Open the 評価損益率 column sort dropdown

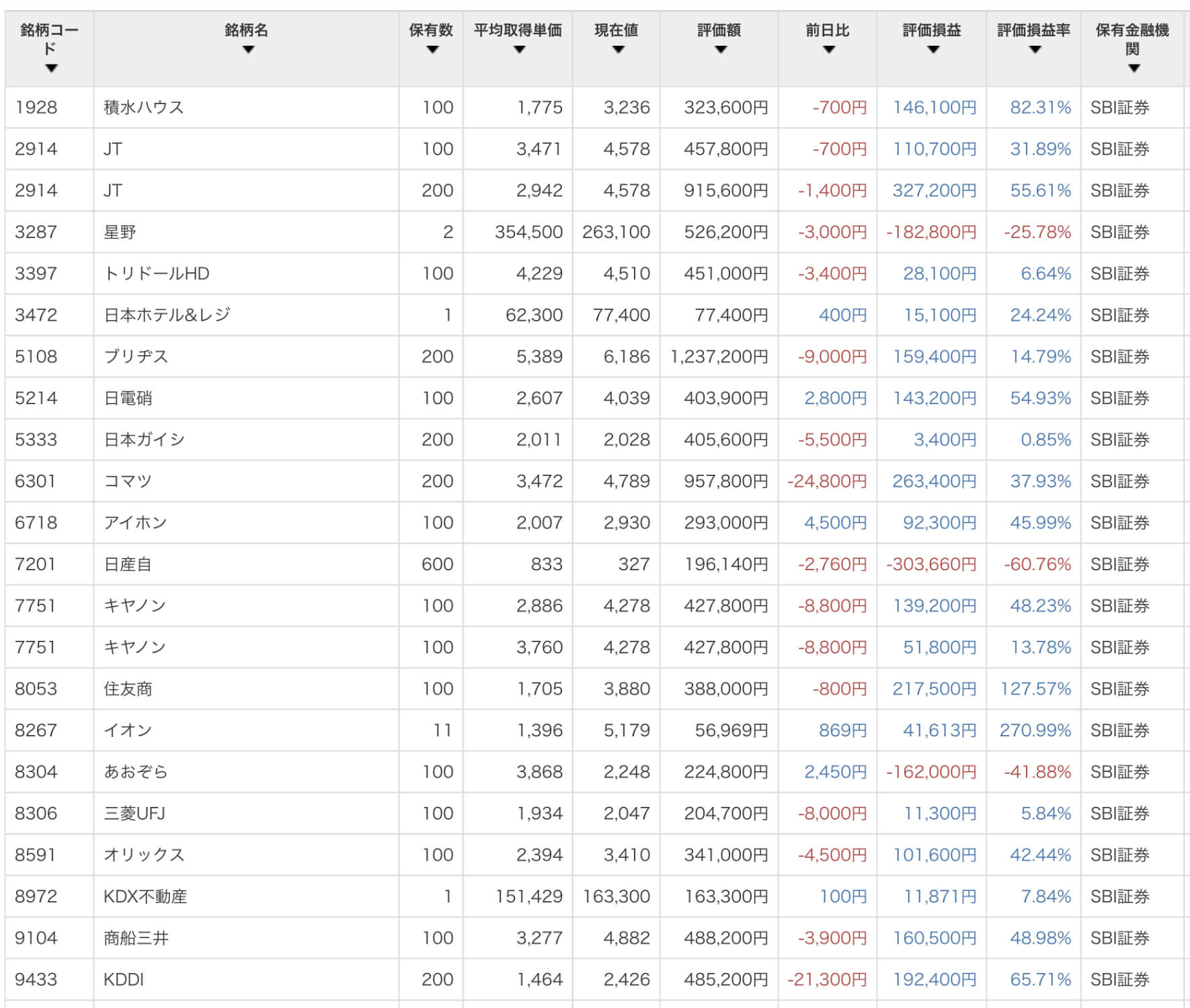(x=1035, y=50)
